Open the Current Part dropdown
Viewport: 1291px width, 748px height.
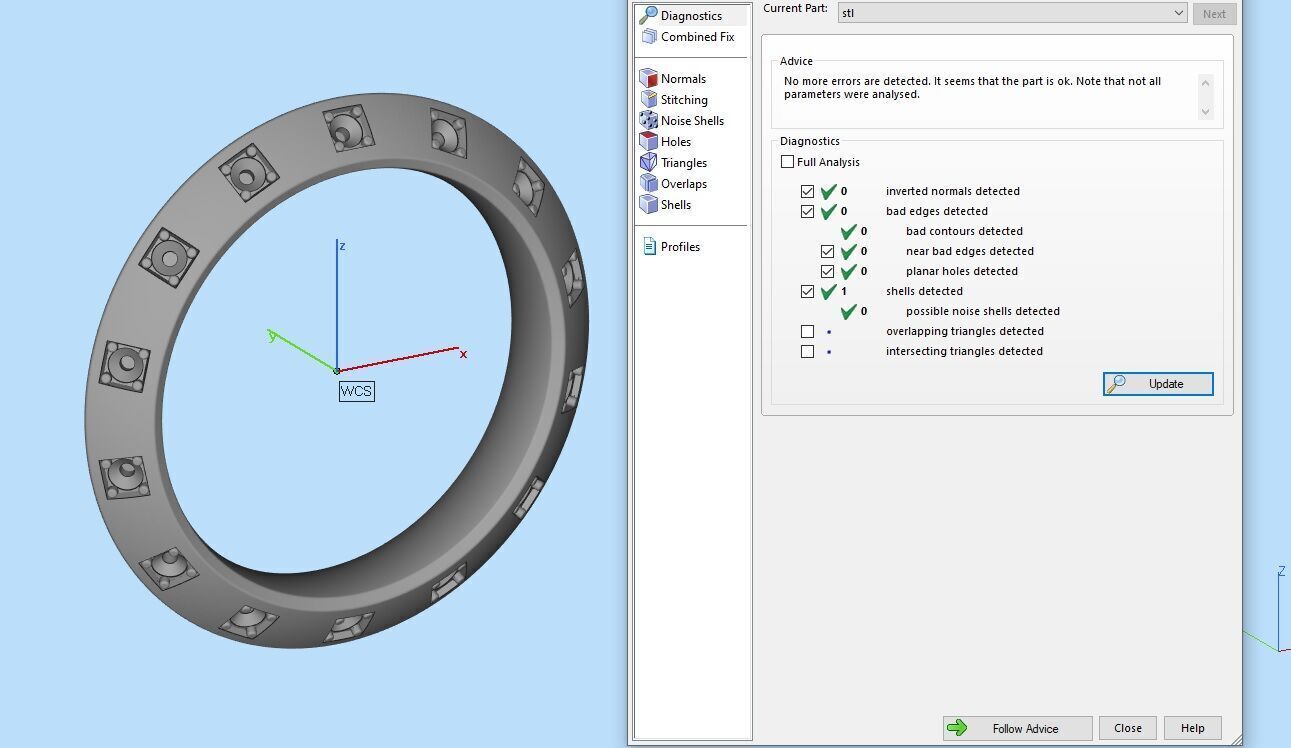[x=1011, y=13]
